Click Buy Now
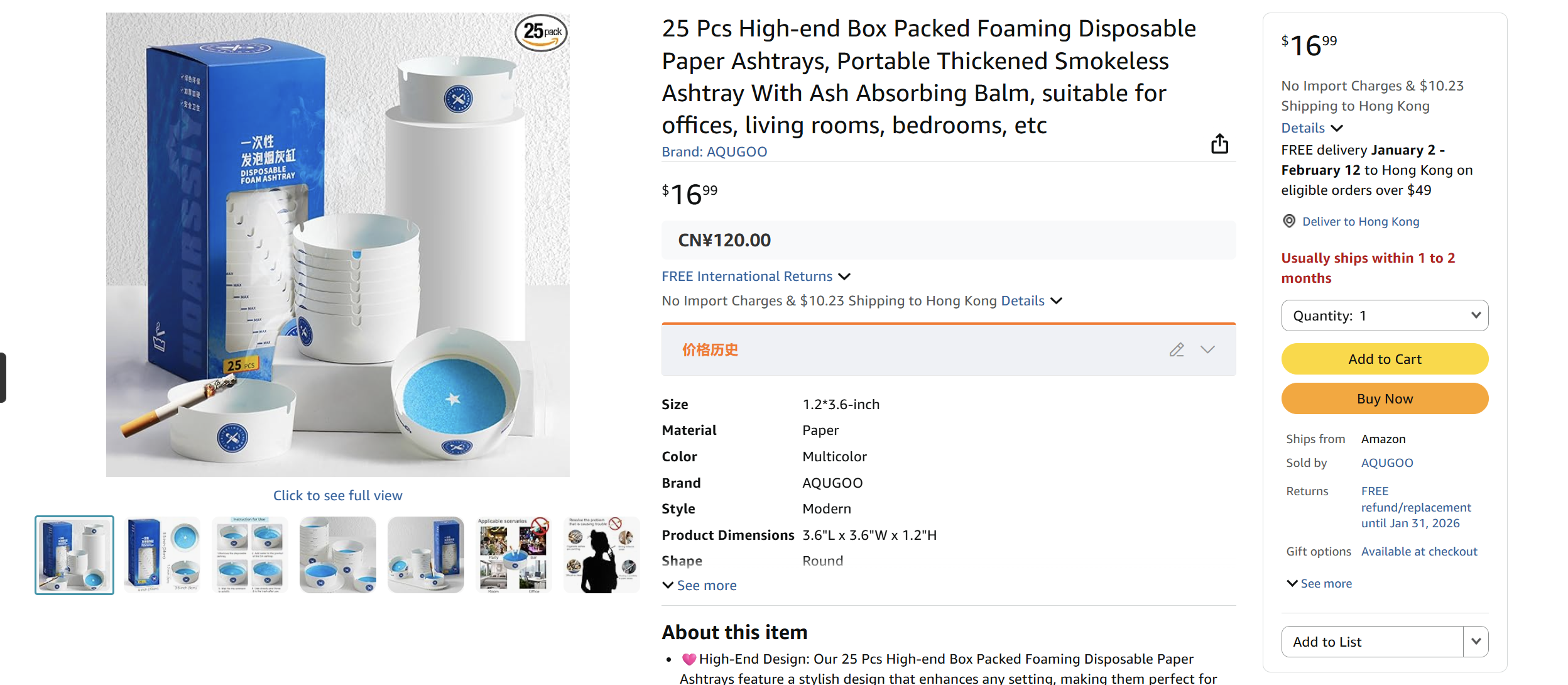 click(x=1385, y=398)
